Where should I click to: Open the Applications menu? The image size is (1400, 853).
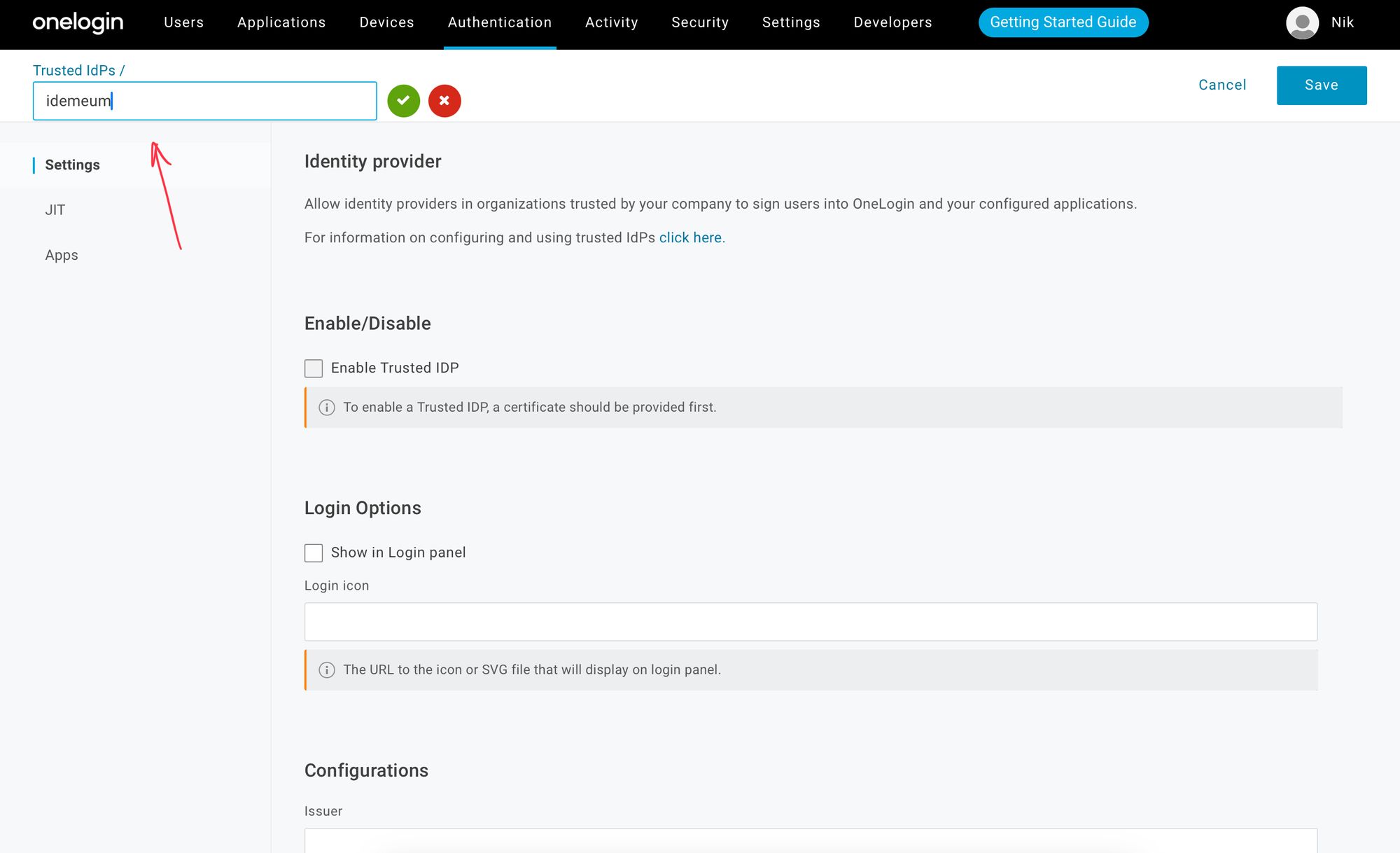(281, 22)
